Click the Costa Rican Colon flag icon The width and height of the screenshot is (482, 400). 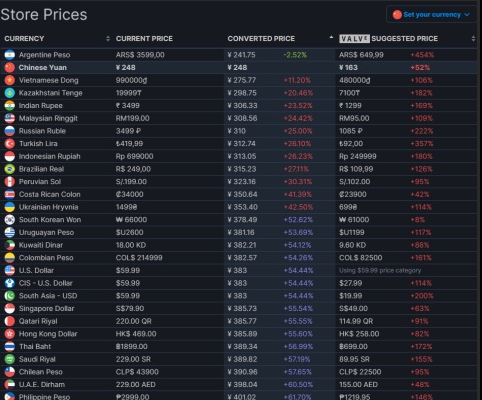coord(10,194)
